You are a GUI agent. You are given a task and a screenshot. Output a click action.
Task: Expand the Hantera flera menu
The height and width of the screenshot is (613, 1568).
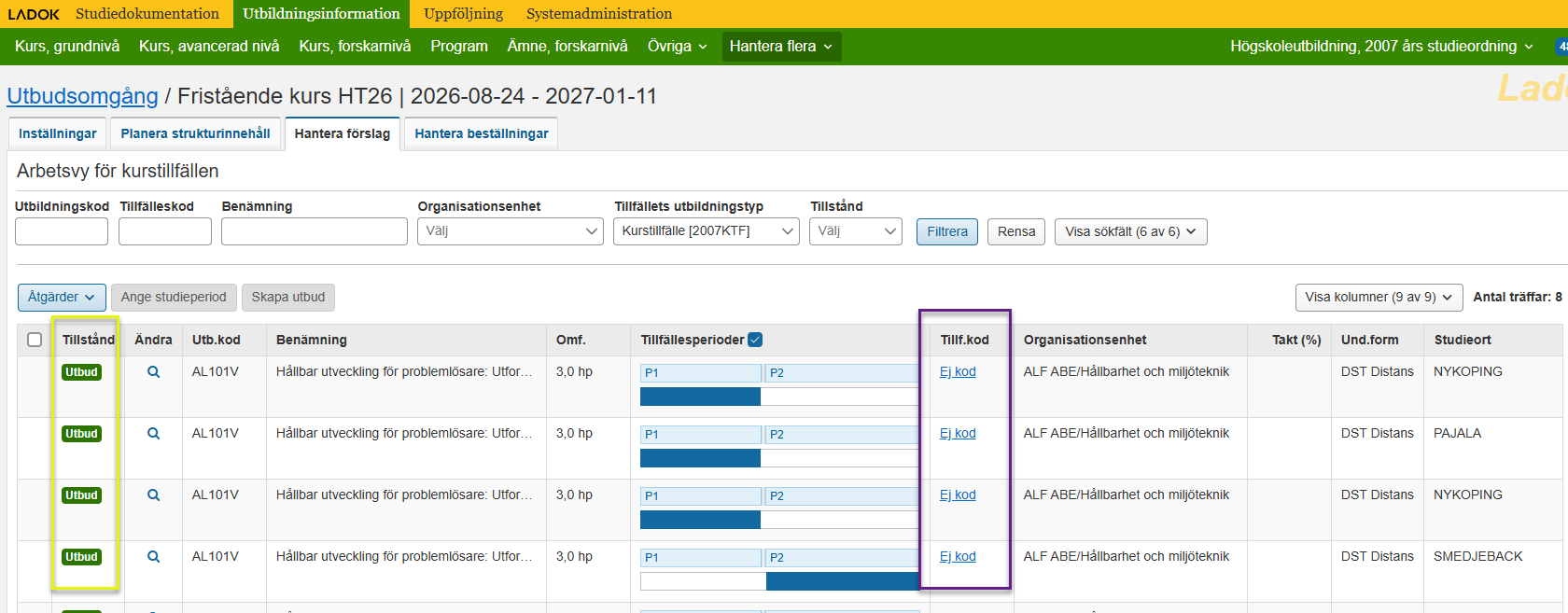[781, 47]
